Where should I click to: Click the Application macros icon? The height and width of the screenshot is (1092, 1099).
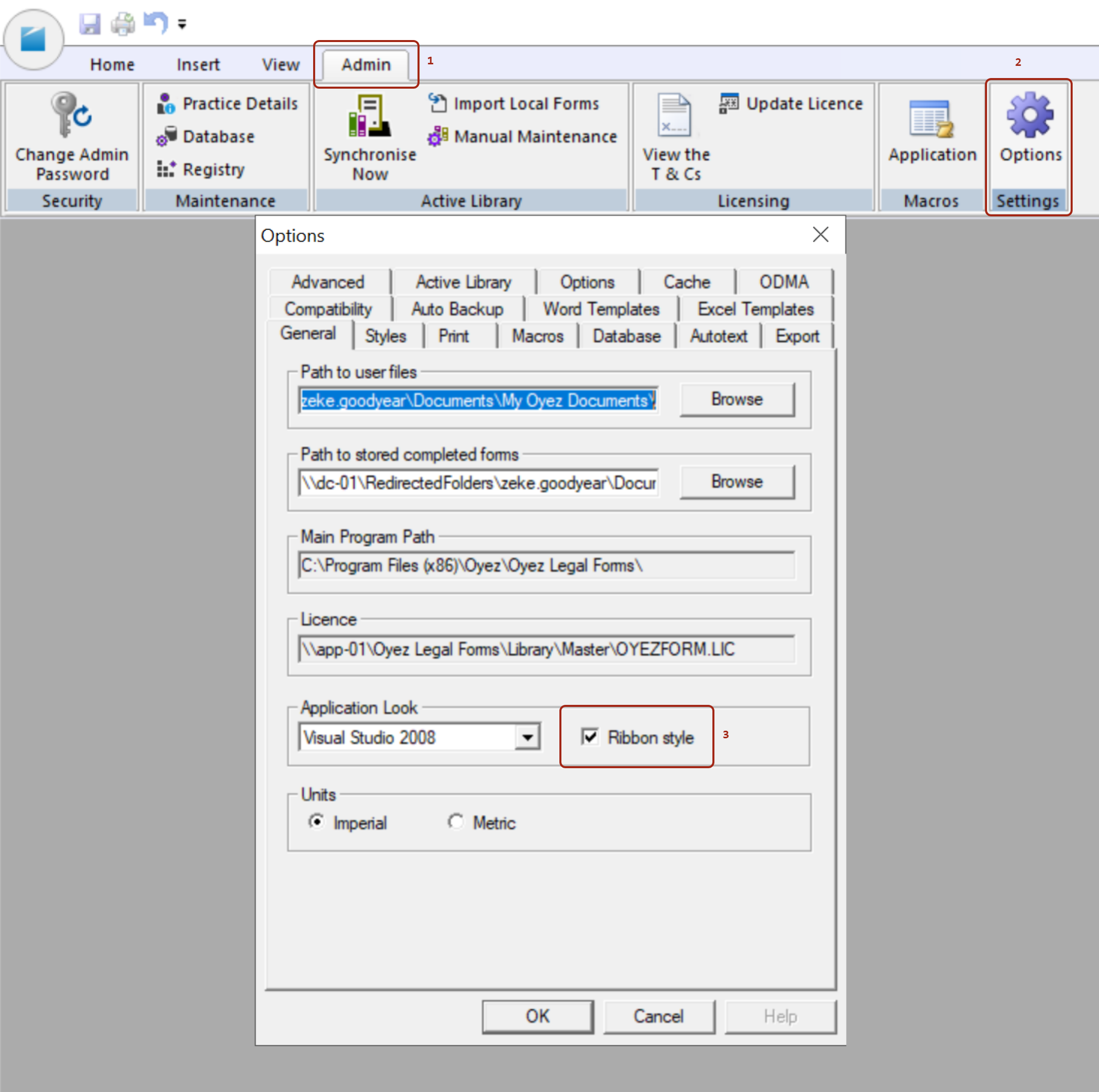coord(931,119)
